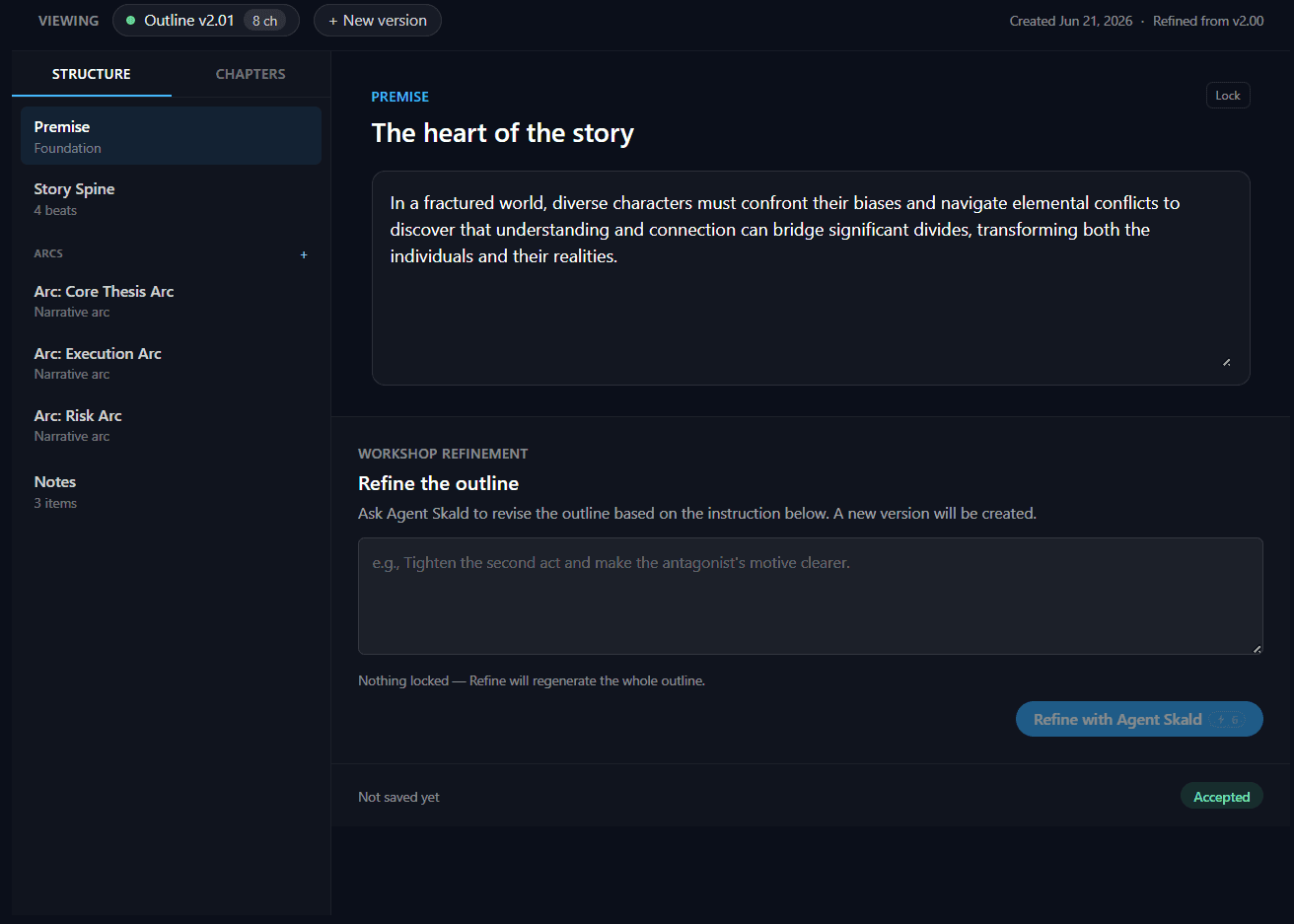
Task: Click the blue PREMISE section label
Action: click(400, 97)
